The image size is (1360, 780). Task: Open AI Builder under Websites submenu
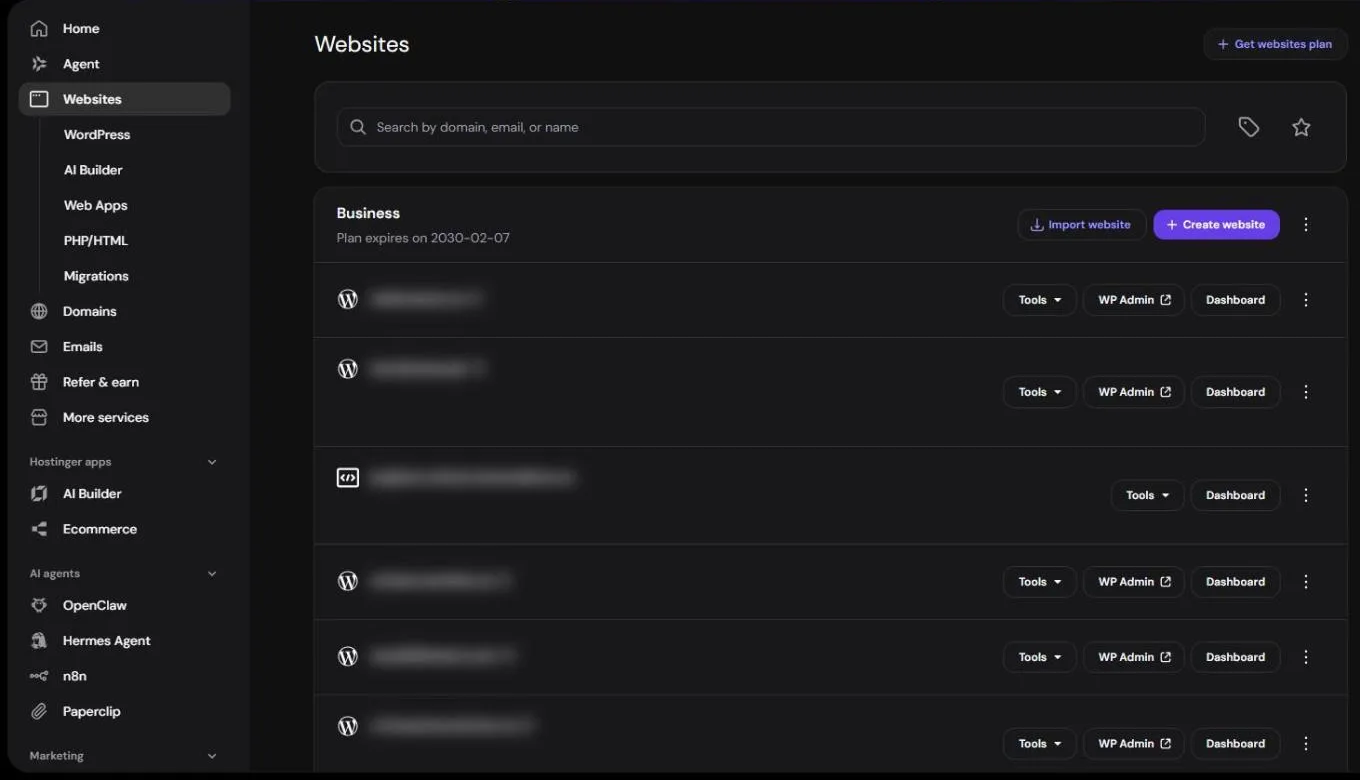tap(93, 170)
